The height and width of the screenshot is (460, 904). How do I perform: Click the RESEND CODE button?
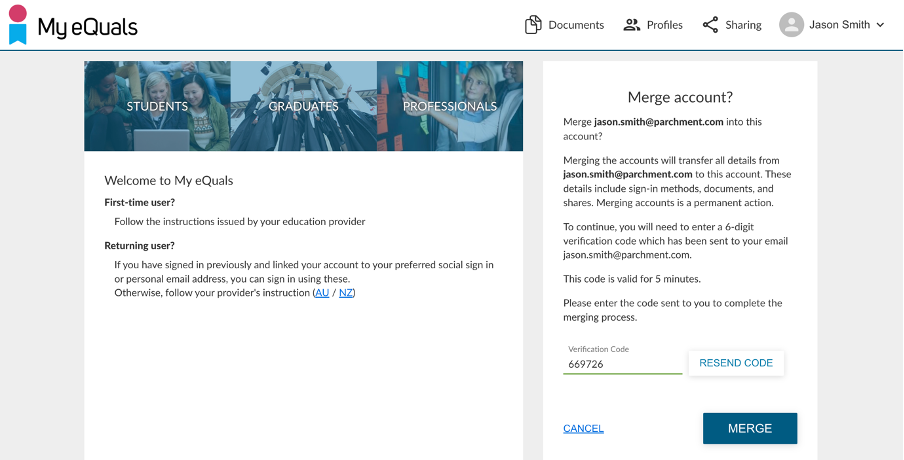[x=736, y=363]
